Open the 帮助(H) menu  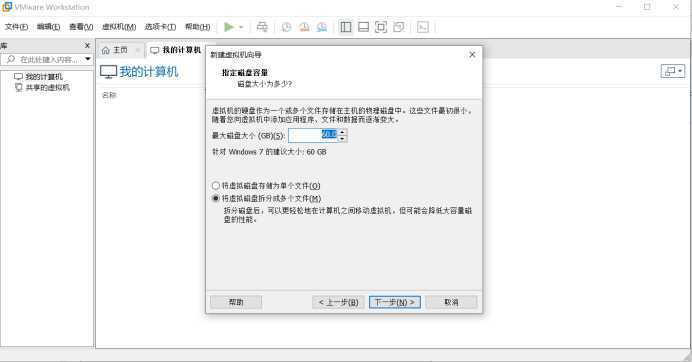[197, 27]
